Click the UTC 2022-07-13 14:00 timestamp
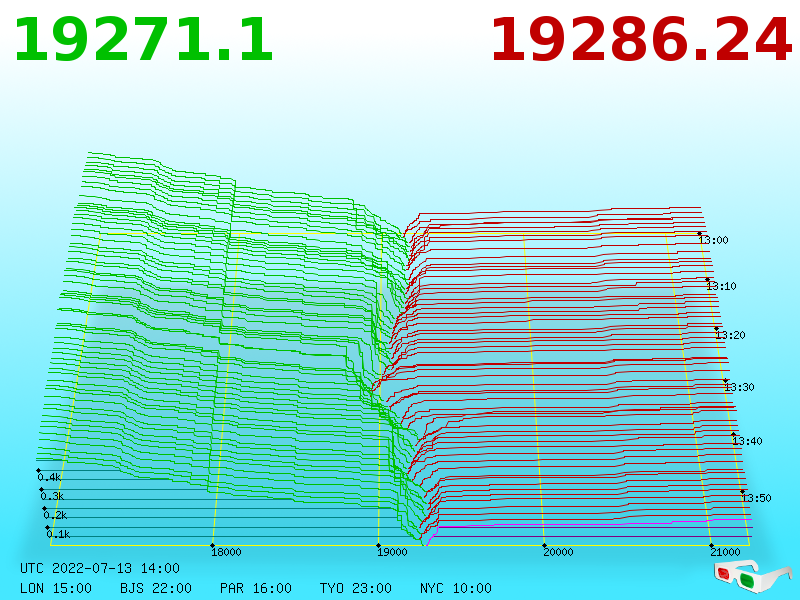This screenshot has height=600, width=800. click(x=100, y=568)
